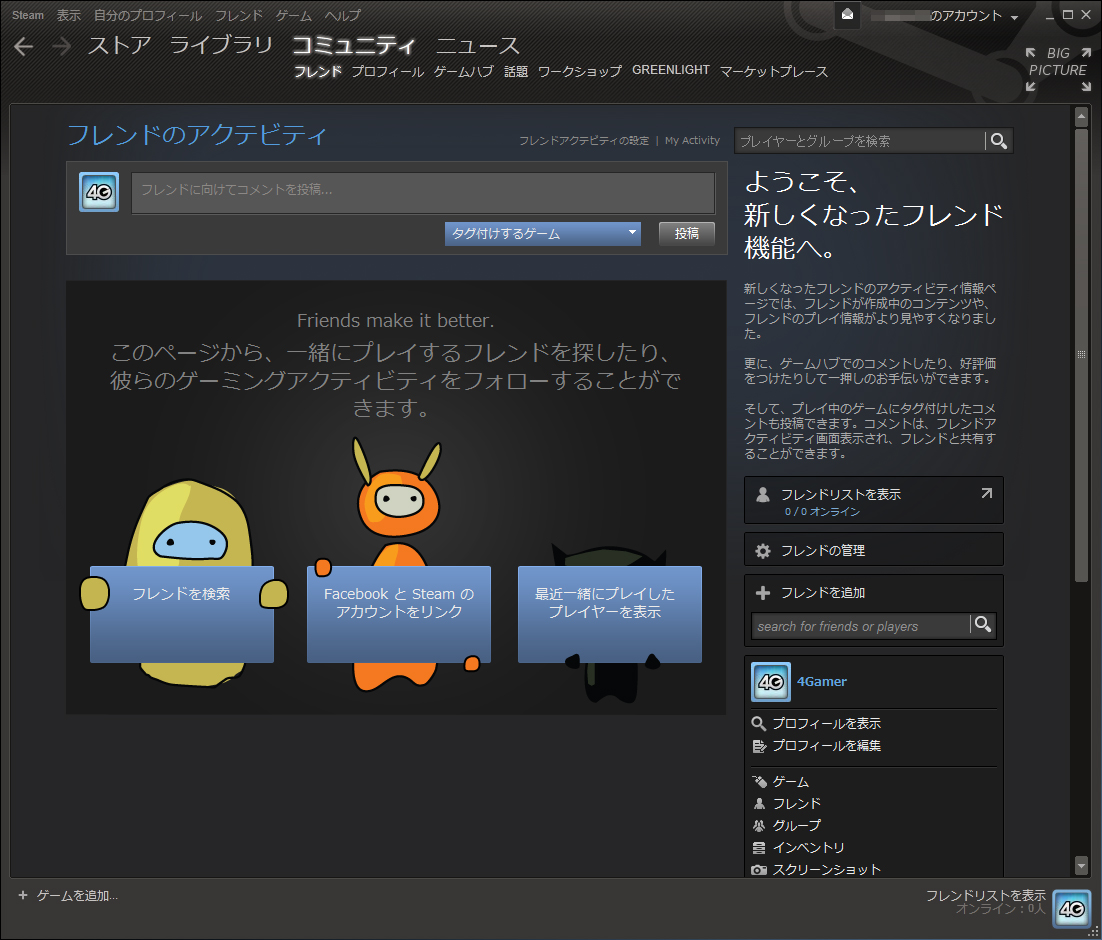
Task: Expand the アカウント dropdown arrow
Action: pos(1014,17)
